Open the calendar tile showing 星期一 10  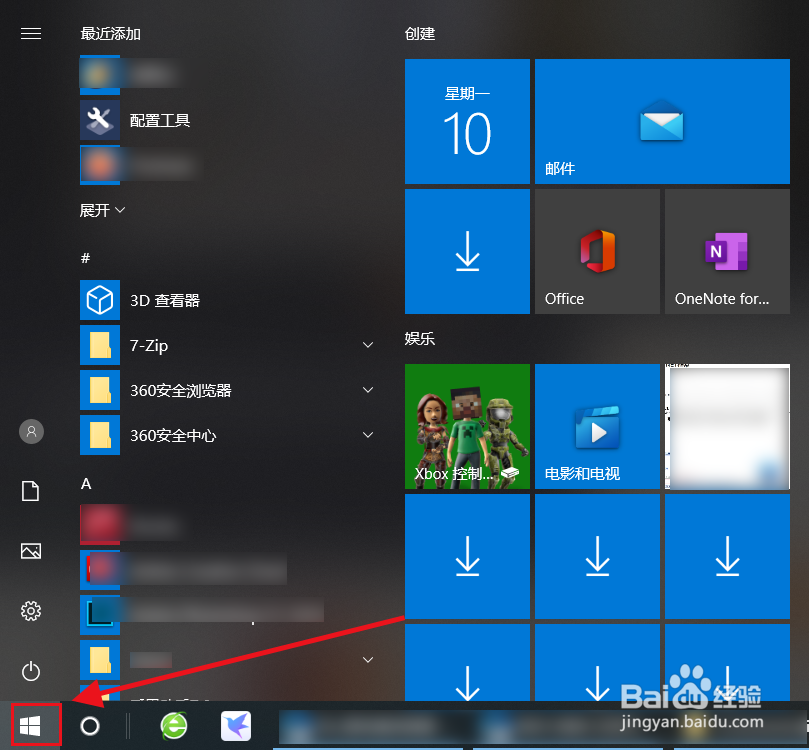[467, 121]
